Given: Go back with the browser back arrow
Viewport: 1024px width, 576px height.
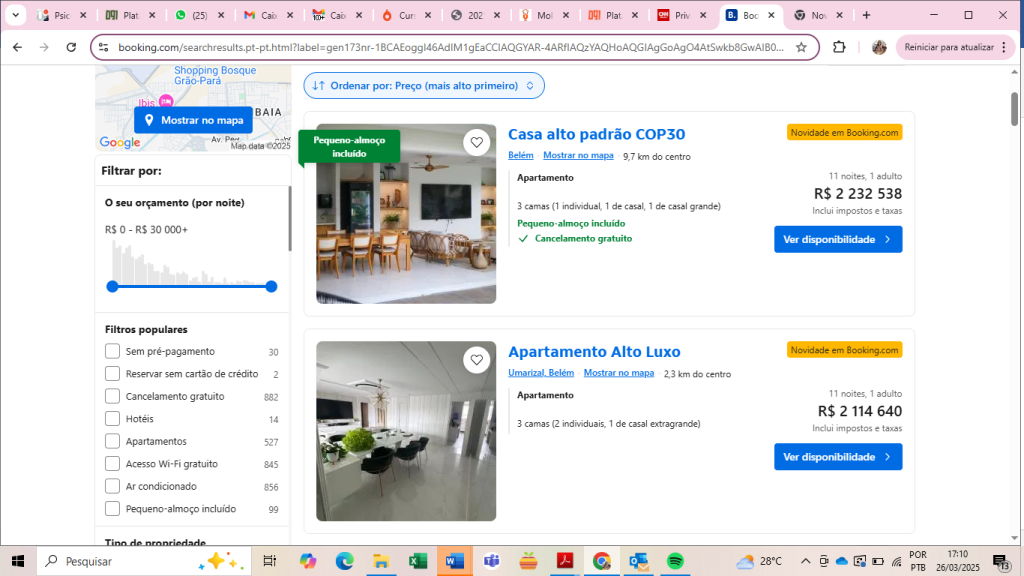Looking at the screenshot, I should [x=17, y=47].
